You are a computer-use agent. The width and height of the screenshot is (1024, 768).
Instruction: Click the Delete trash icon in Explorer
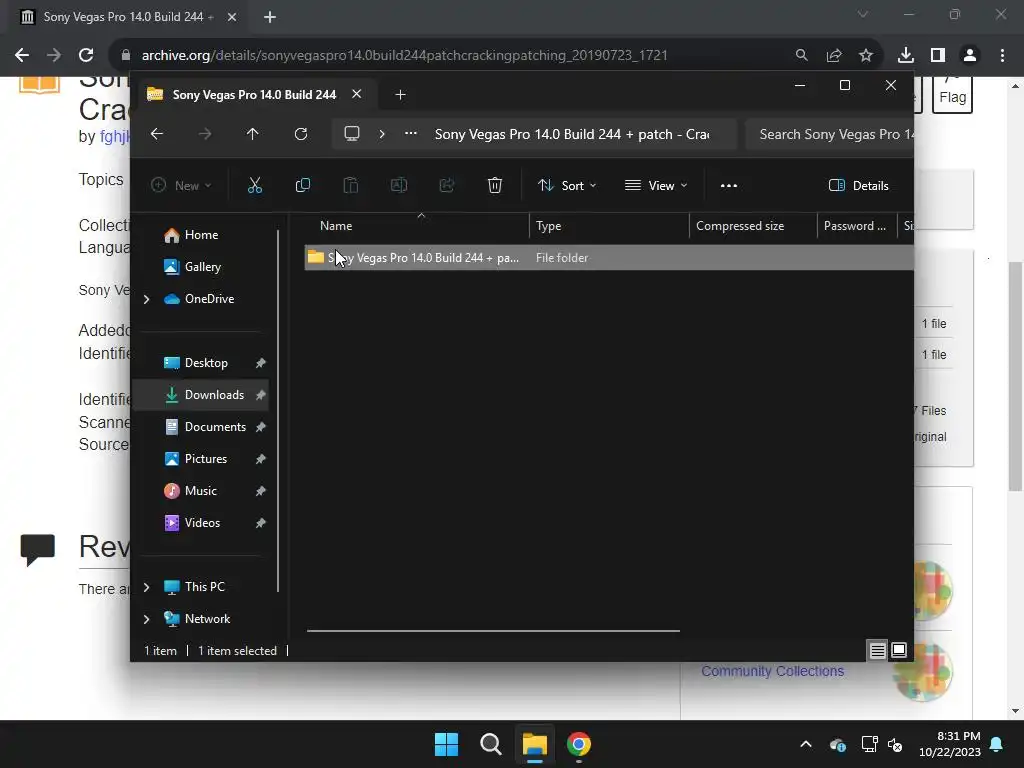click(x=494, y=185)
